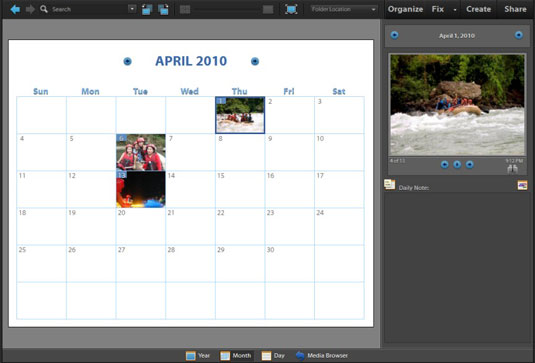Click the play button under photo preview

[457, 165]
